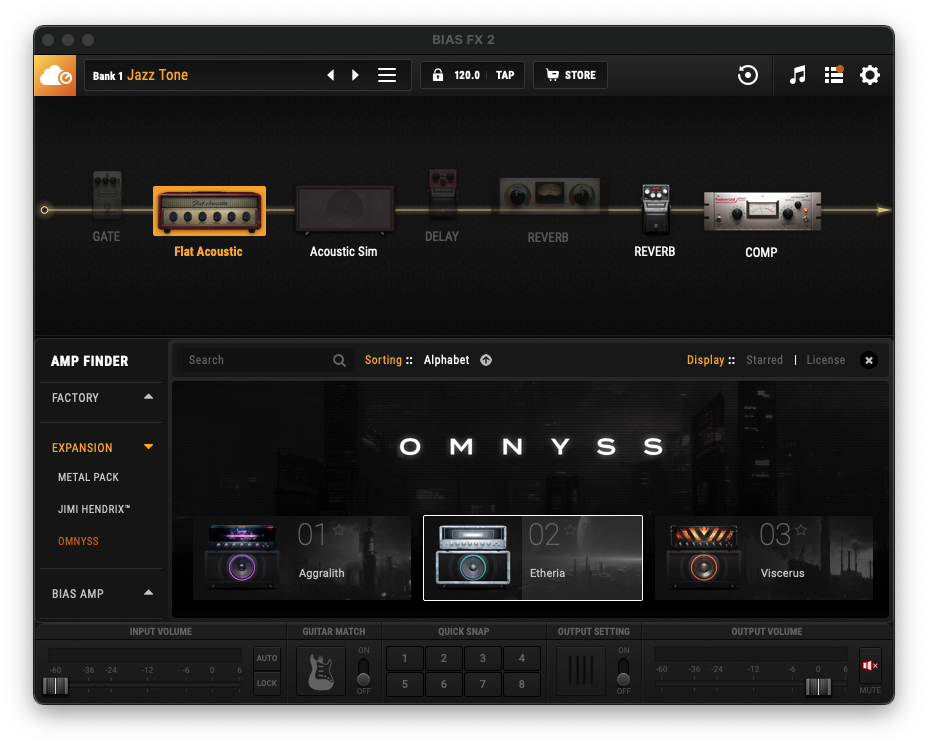Expand the BIAS AMP category
928x746 pixels.
tap(101, 593)
